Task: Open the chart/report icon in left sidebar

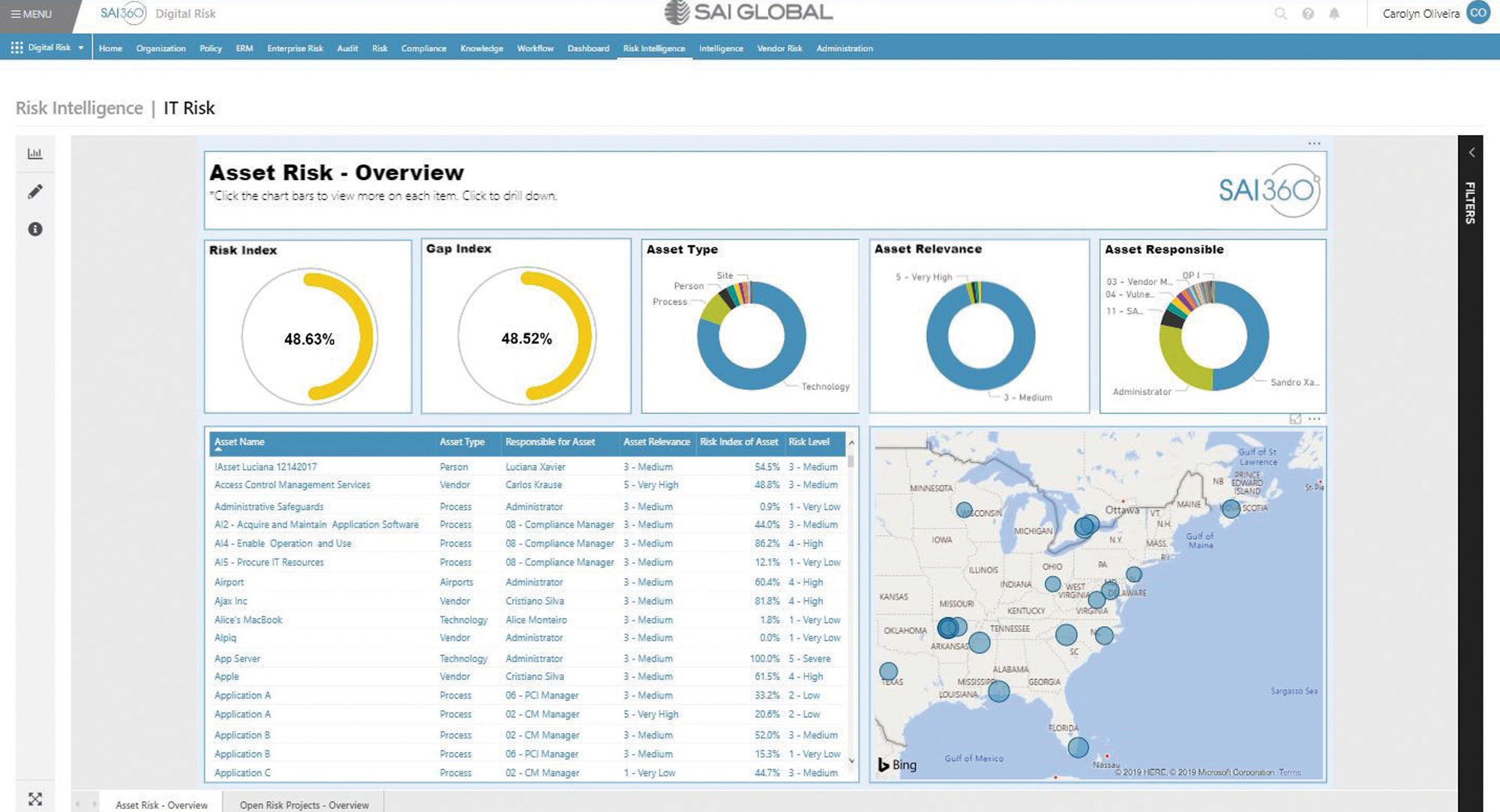Action: pos(34,154)
